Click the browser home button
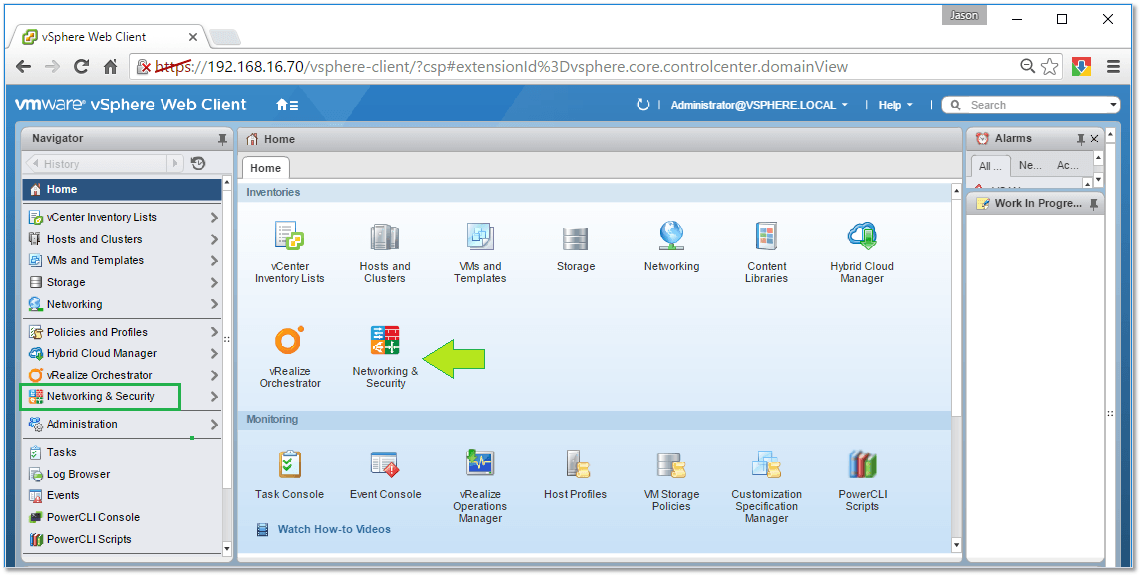Image resolution: width=1142 pixels, height=577 pixels. click(111, 67)
